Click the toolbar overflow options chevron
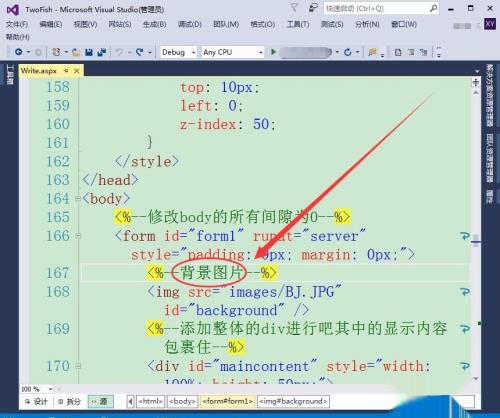The height and width of the screenshot is (418, 500). click(x=439, y=52)
